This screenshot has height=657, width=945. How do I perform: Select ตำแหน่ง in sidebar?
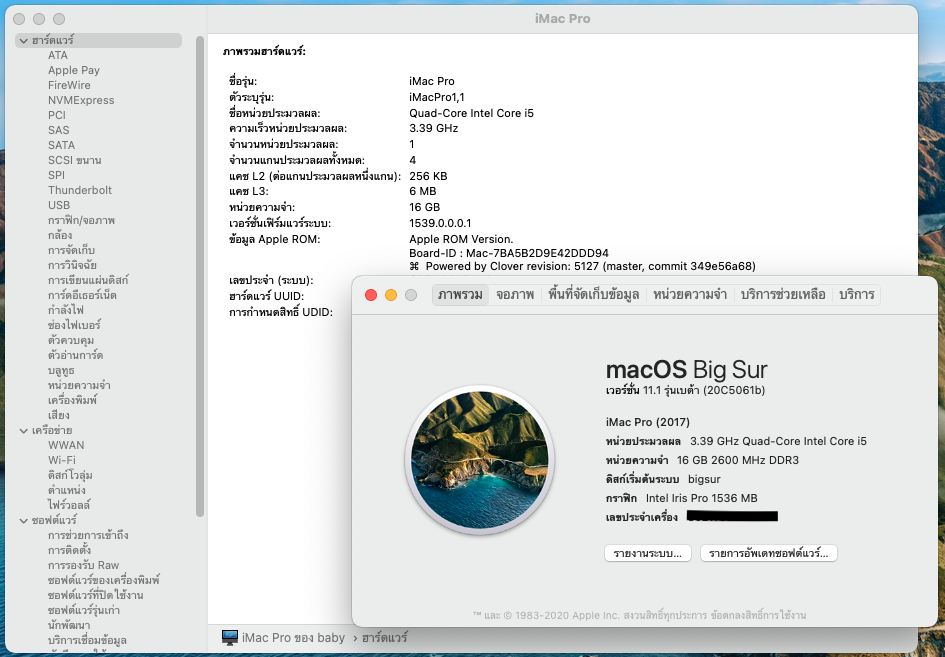(67, 490)
